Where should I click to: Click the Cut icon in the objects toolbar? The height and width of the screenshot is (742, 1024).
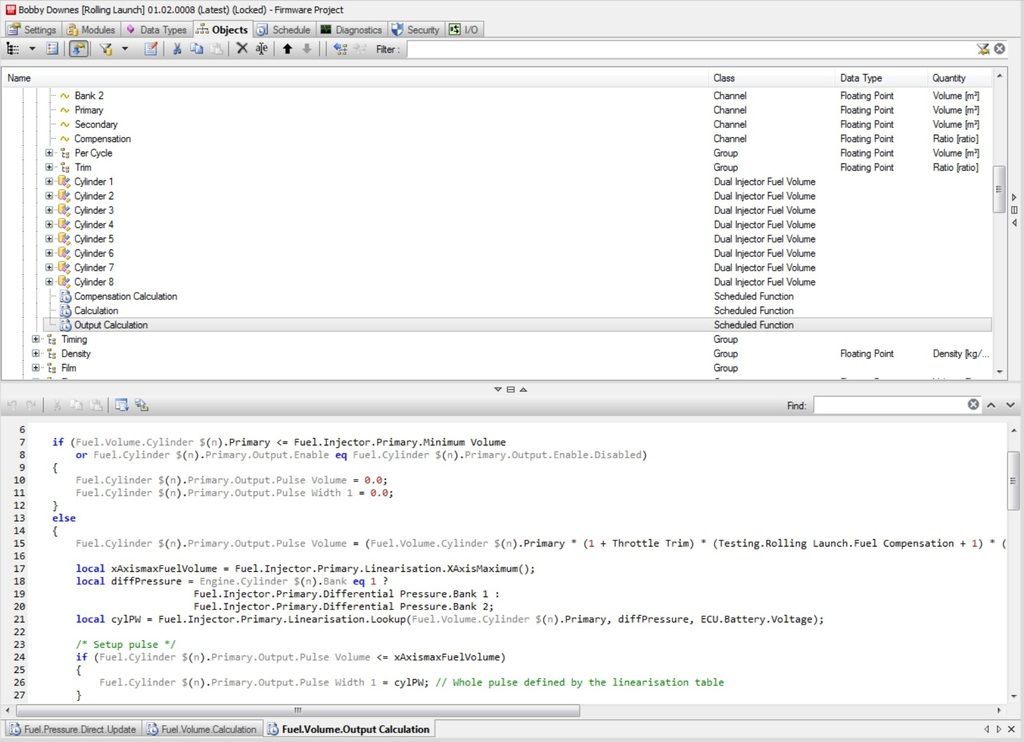(177, 49)
